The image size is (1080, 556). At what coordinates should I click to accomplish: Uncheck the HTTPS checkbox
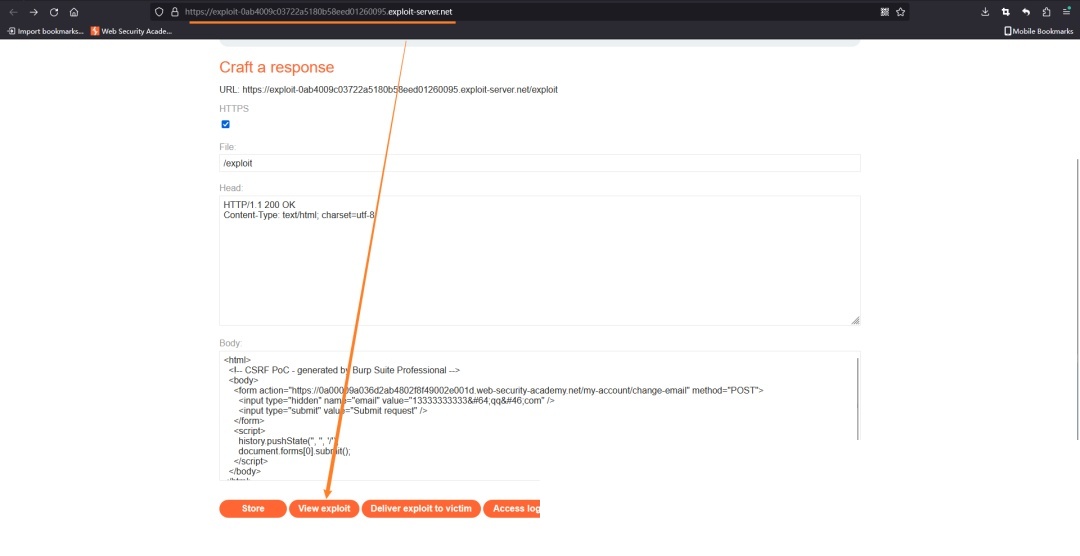point(225,124)
